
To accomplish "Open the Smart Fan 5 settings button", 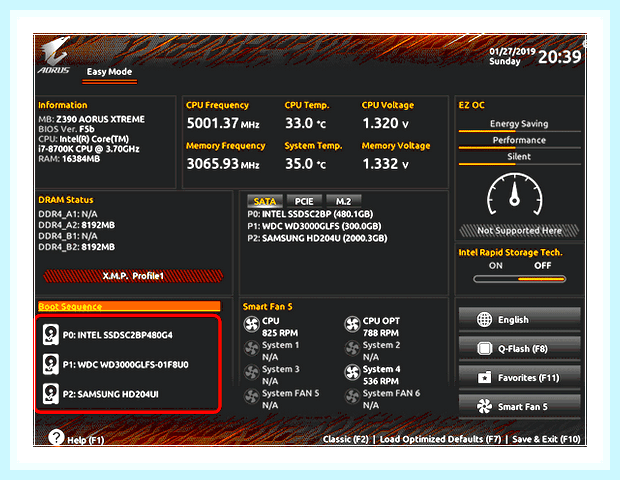I will click(x=520, y=406).
